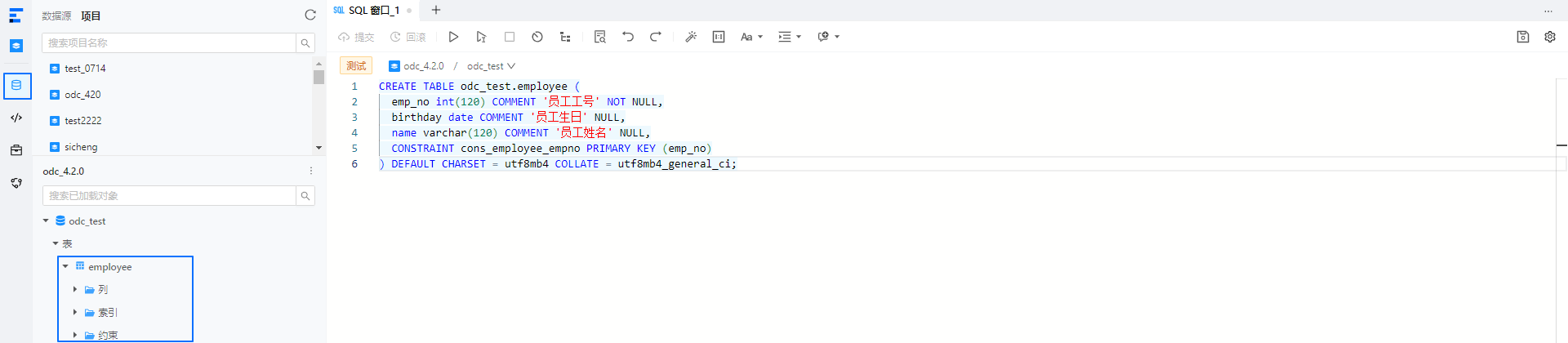Open the comment options dropdown

(828, 37)
